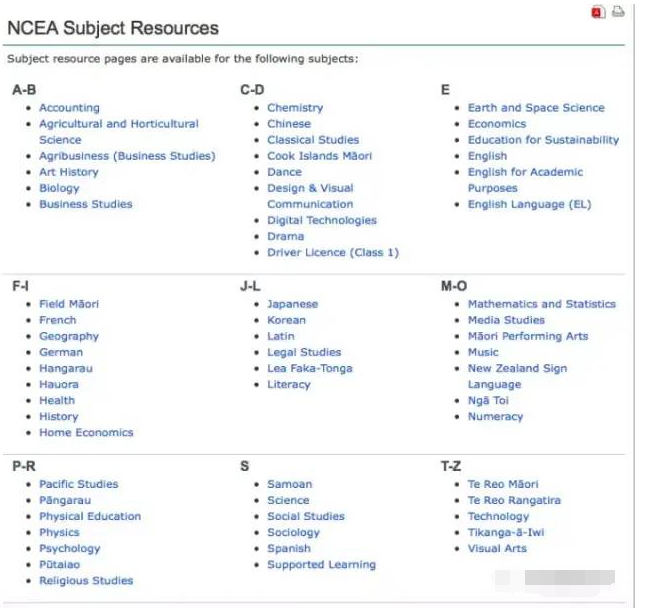Open New Zealand Sign Language resources

pos(517,376)
